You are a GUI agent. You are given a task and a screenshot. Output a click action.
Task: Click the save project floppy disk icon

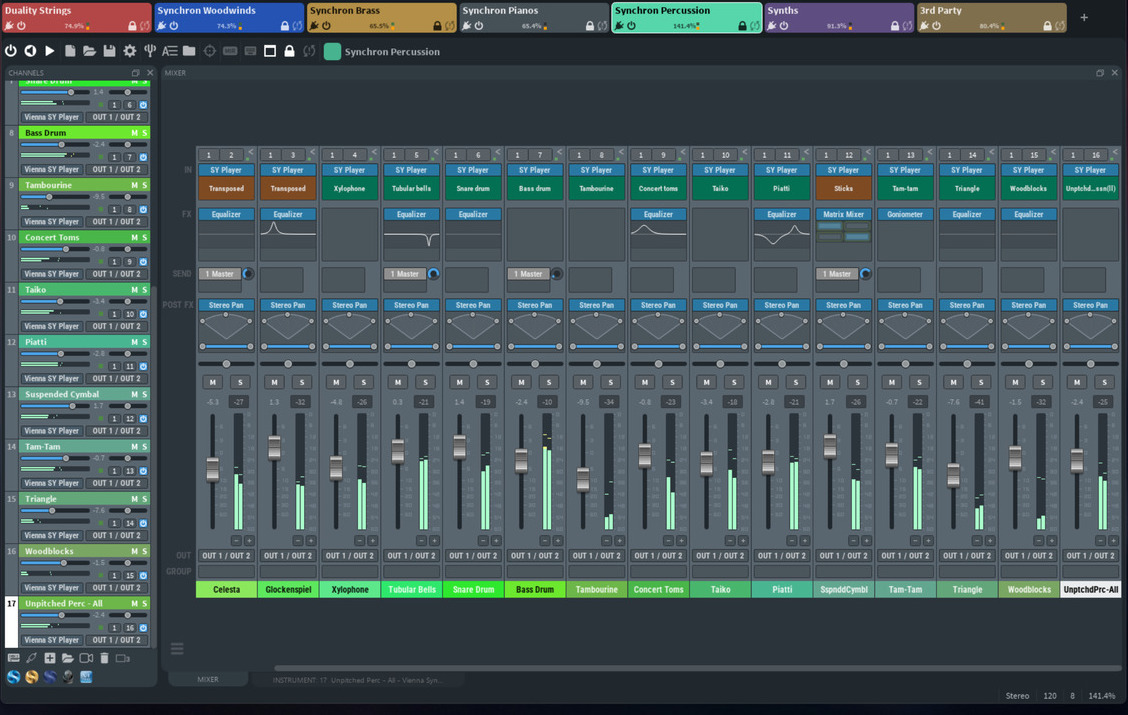pos(109,51)
